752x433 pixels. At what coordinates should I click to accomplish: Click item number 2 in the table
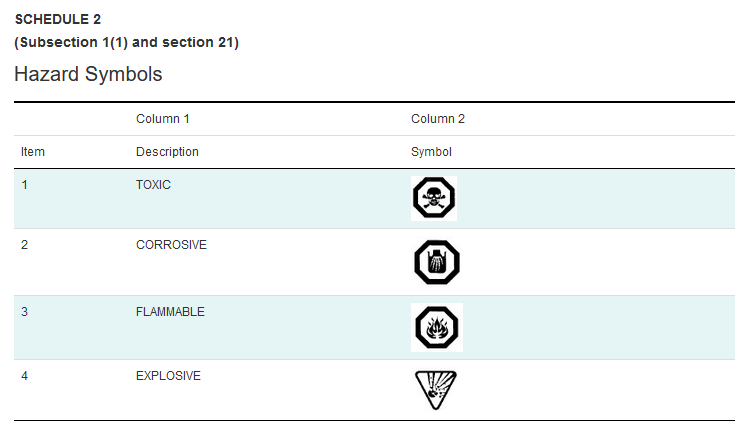[x=24, y=245]
